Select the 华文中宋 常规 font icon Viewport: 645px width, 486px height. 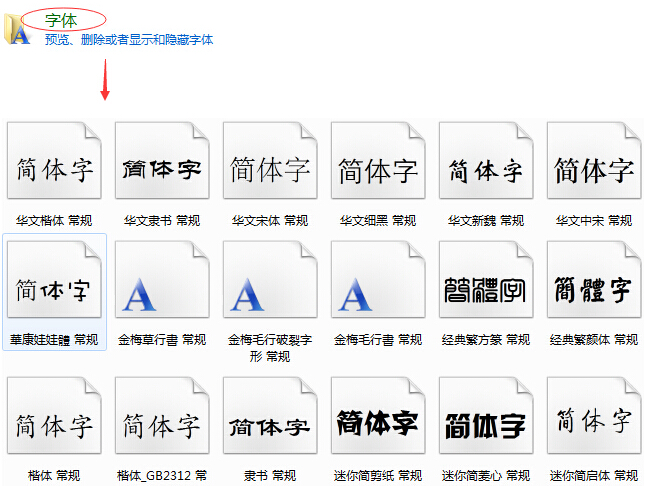(x=594, y=160)
